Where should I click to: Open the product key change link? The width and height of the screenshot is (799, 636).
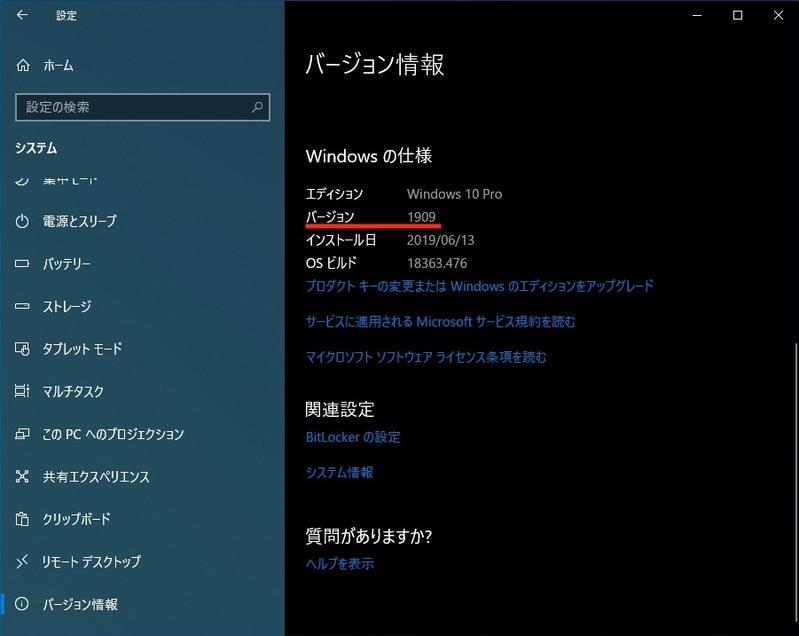[x=480, y=286]
